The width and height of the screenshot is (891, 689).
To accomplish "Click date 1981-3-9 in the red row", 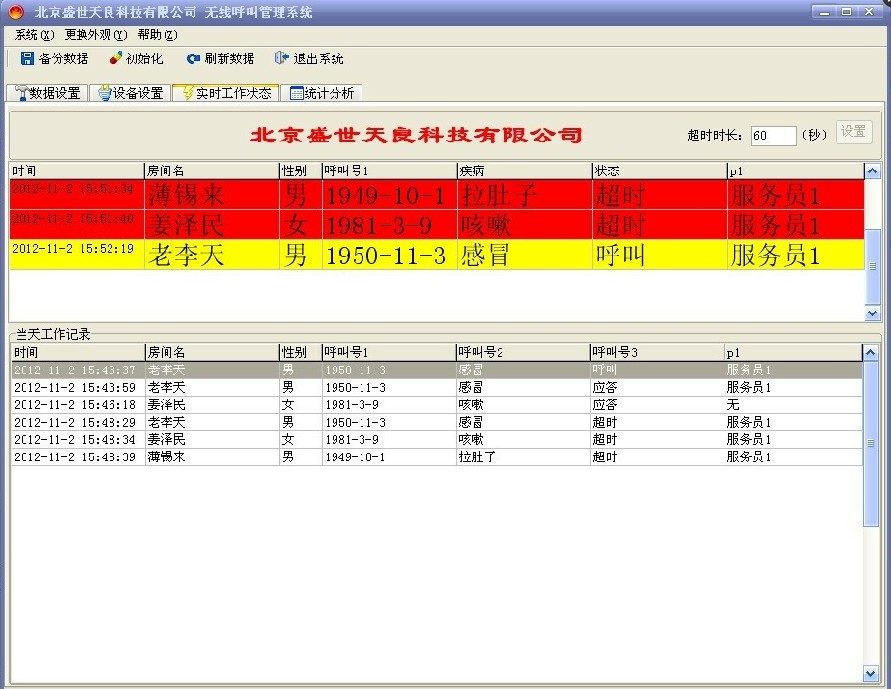I will coord(378,226).
